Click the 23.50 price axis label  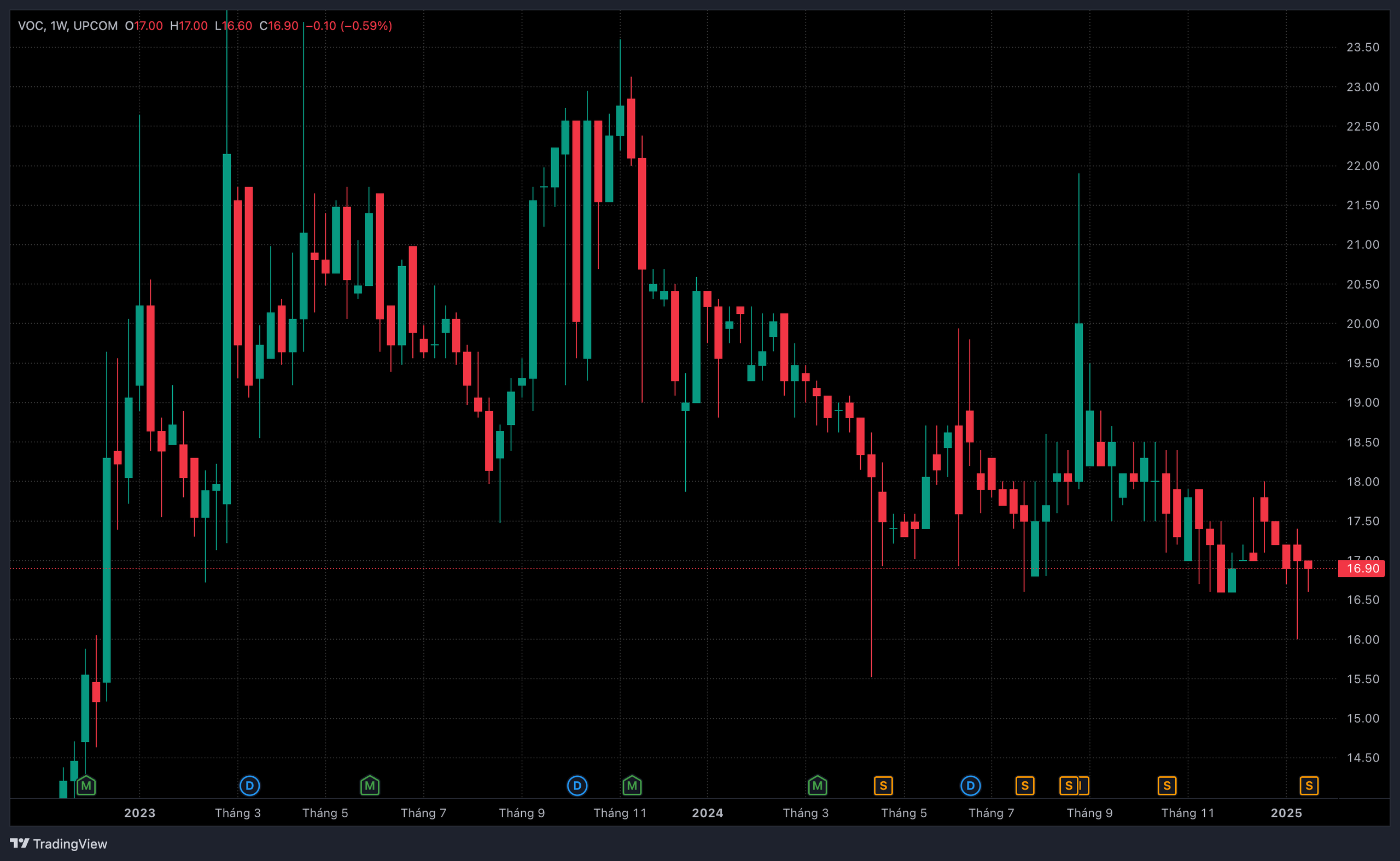(1363, 47)
